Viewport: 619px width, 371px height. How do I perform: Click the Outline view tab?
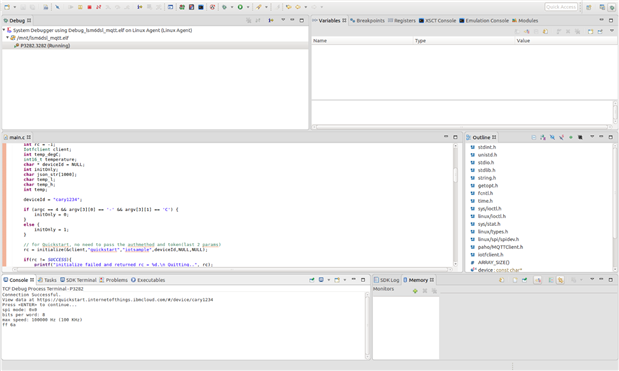point(481,137)
